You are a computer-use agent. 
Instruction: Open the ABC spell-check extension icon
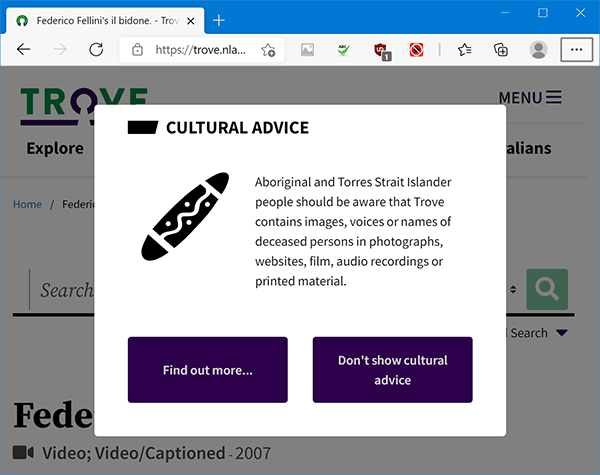(x=343, y=50)
